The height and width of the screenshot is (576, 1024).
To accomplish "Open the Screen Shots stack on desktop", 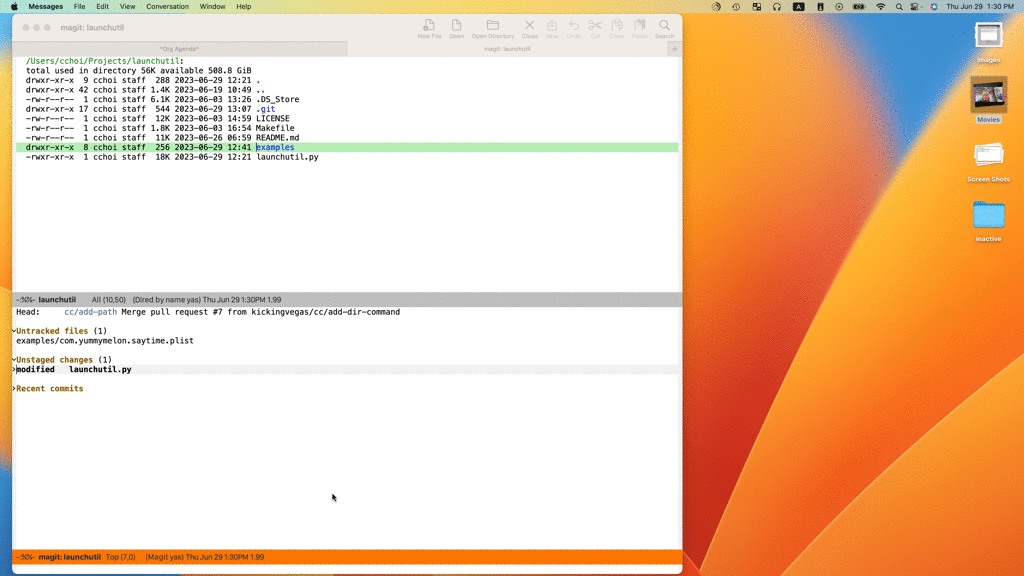I will [x=988, y=161].
